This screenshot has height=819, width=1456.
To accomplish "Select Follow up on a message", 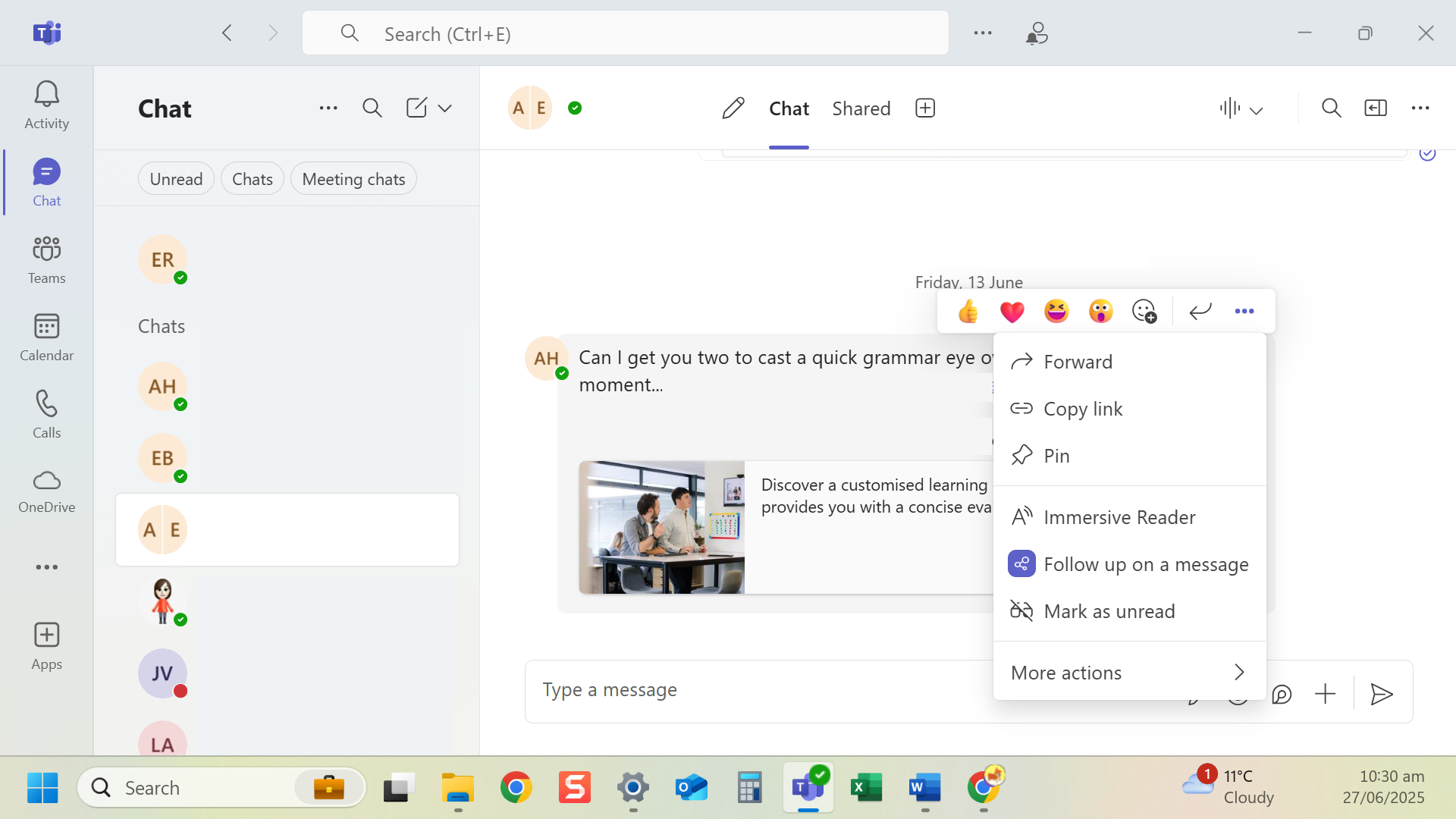I will [1130, 564].
